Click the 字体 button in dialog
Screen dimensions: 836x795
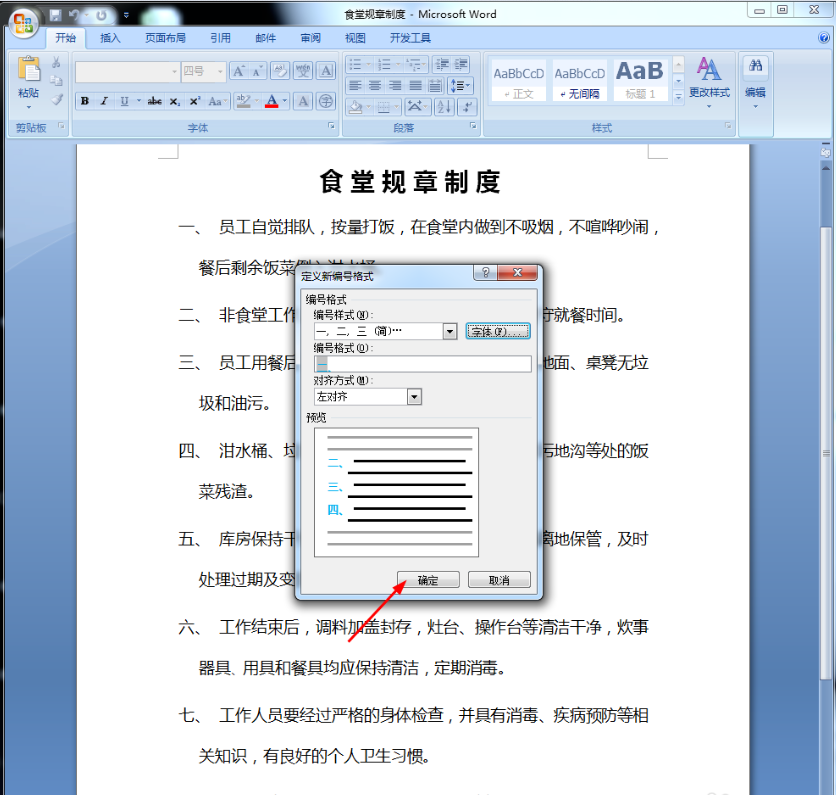498,331
